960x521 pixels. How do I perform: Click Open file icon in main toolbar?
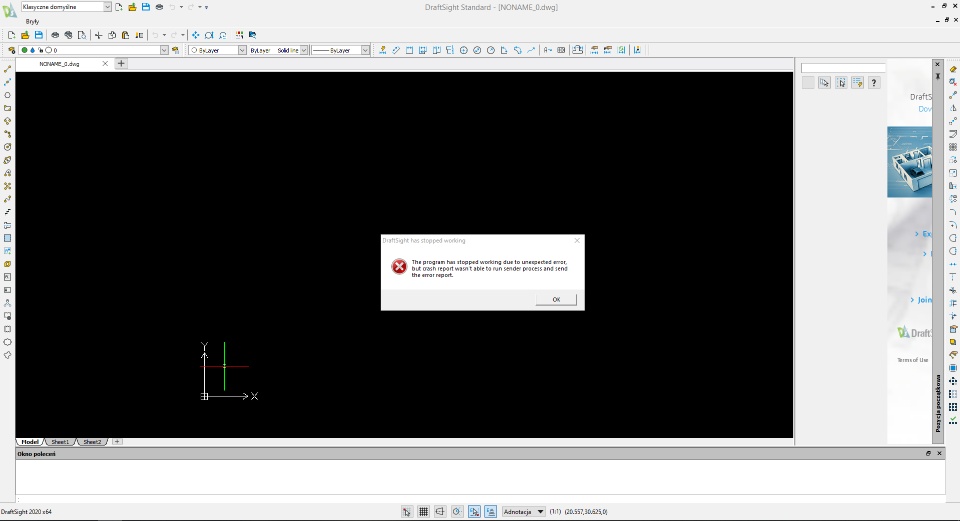click(x=25, y=35)
